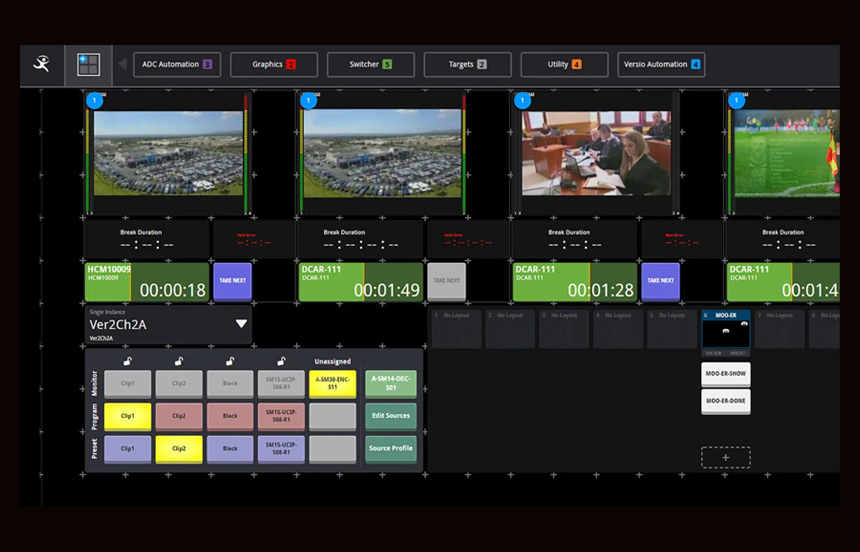The image size is (860, 552).
Task: Select Black in the Monitor row
Action: (230, 384)
